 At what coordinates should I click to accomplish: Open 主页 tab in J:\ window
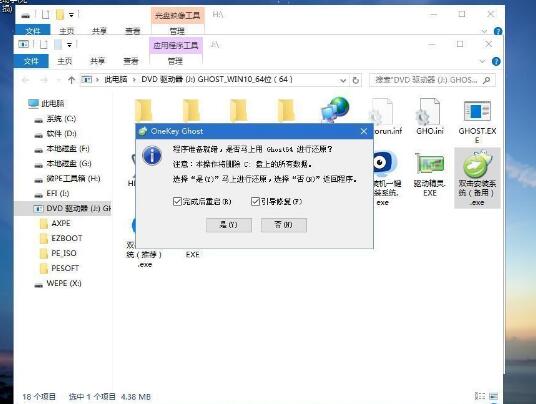pyautogui.click(x=65, y=61)
